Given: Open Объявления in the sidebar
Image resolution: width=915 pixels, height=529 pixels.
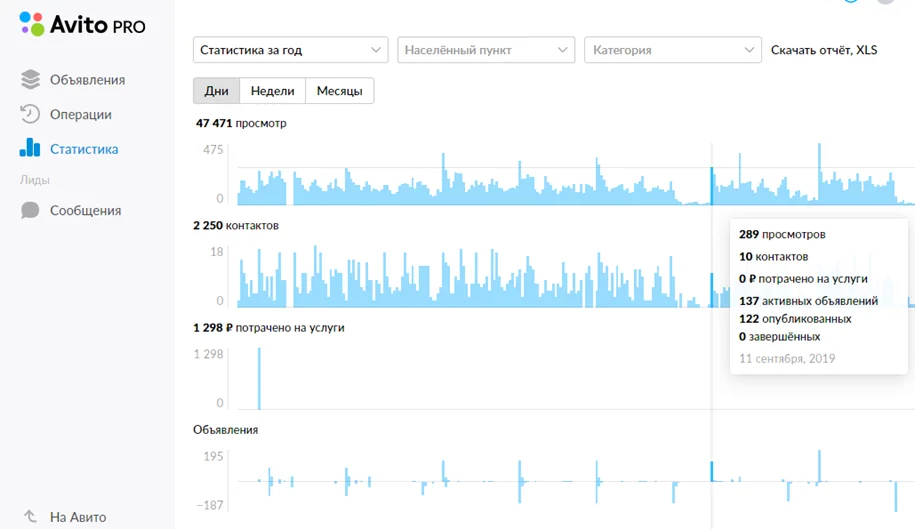Looking at the screenshot, I should (88, 80).
